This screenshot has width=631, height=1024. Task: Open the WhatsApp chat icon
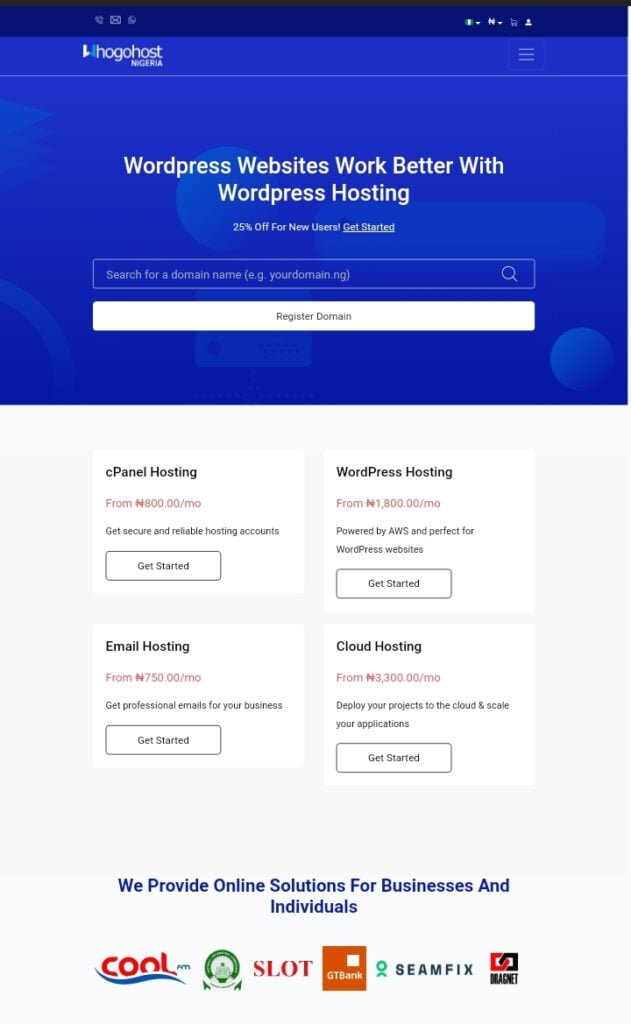pyautogui.click(x=132, y=20)
